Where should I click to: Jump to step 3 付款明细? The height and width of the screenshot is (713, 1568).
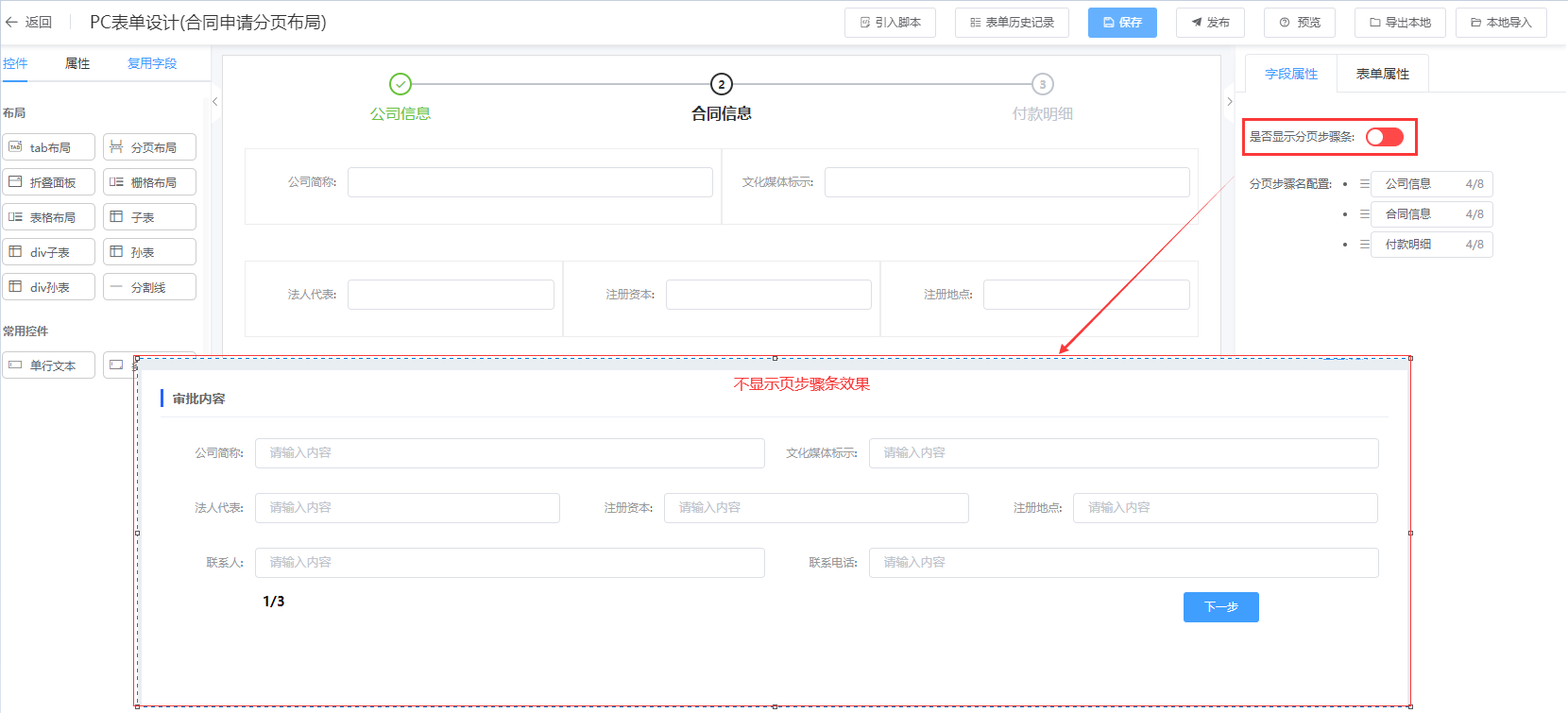1043,97
